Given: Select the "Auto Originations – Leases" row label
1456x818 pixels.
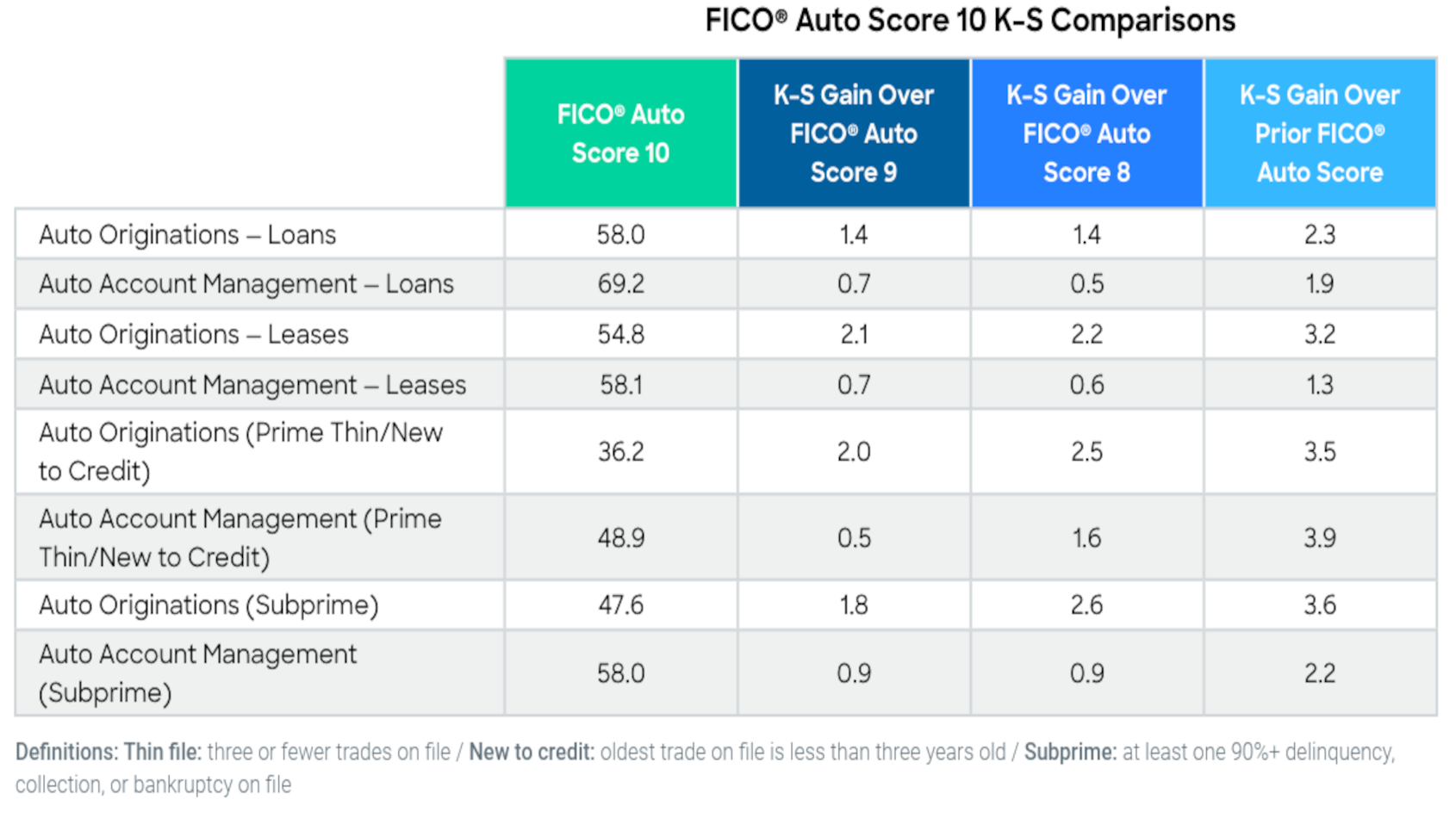Looking at the screenshot, I should click(193, 334).
